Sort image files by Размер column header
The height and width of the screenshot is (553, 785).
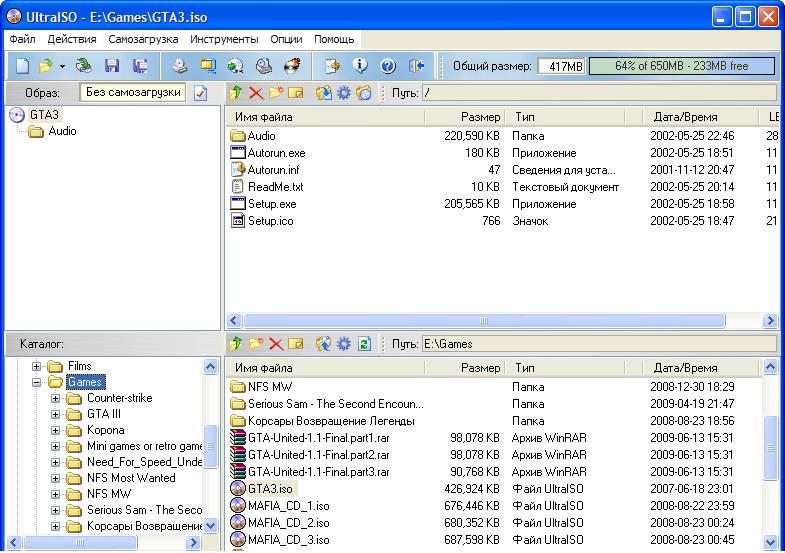pos(465,117)
